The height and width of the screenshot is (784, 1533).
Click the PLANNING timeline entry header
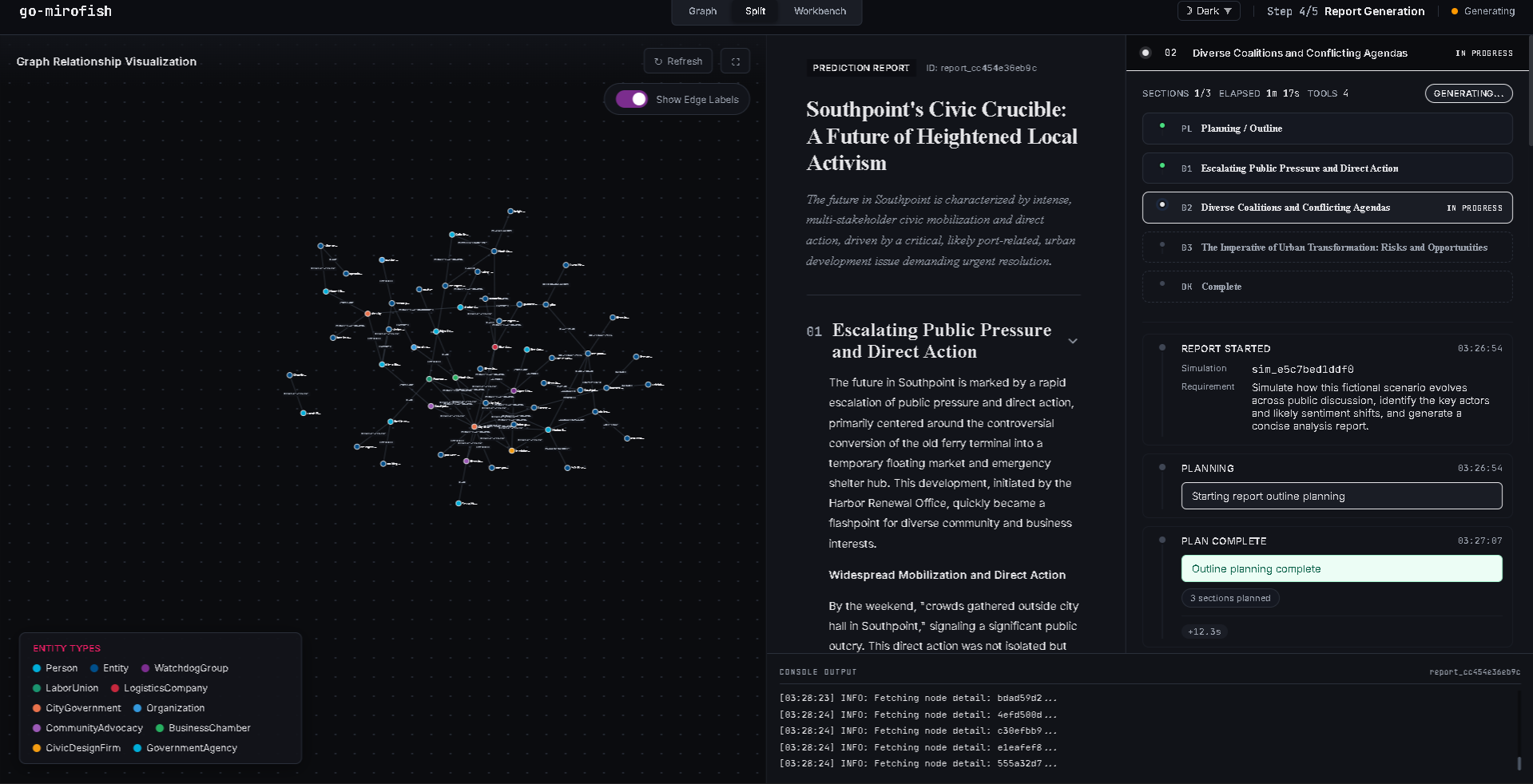click(x=1207, y=469)
